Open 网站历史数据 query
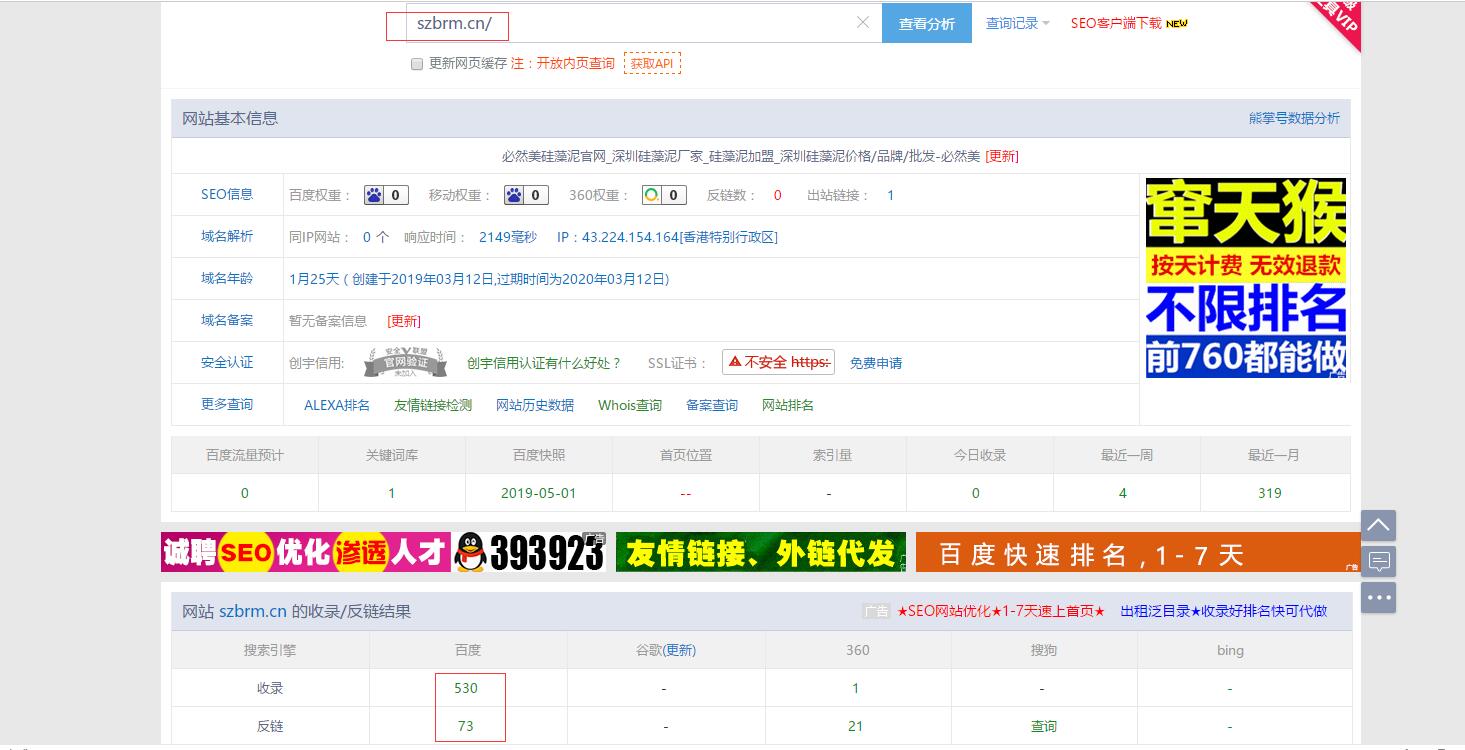 click(535, 405)
